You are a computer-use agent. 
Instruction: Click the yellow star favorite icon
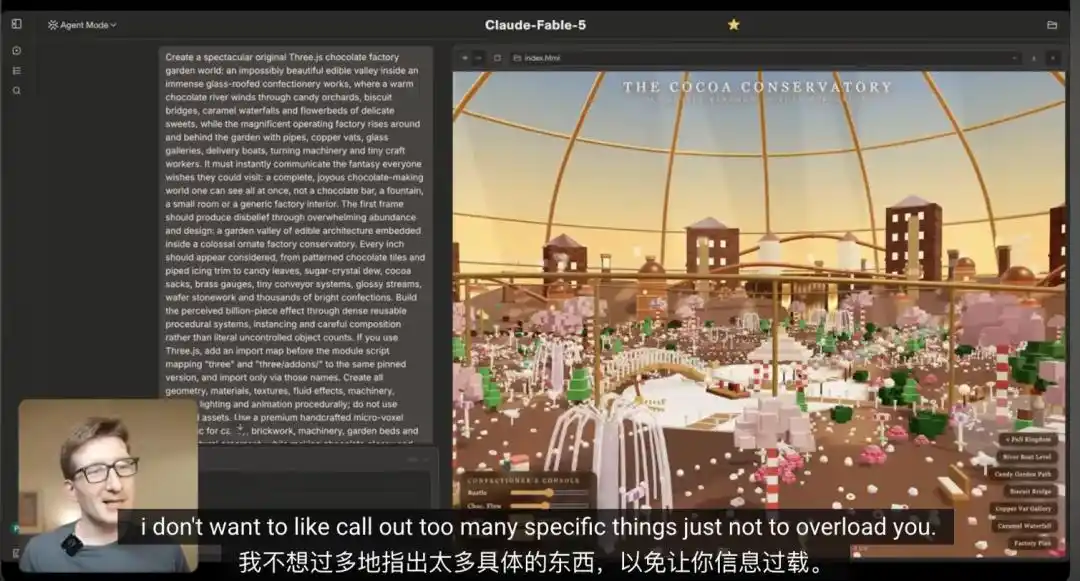tap(734, 25)
